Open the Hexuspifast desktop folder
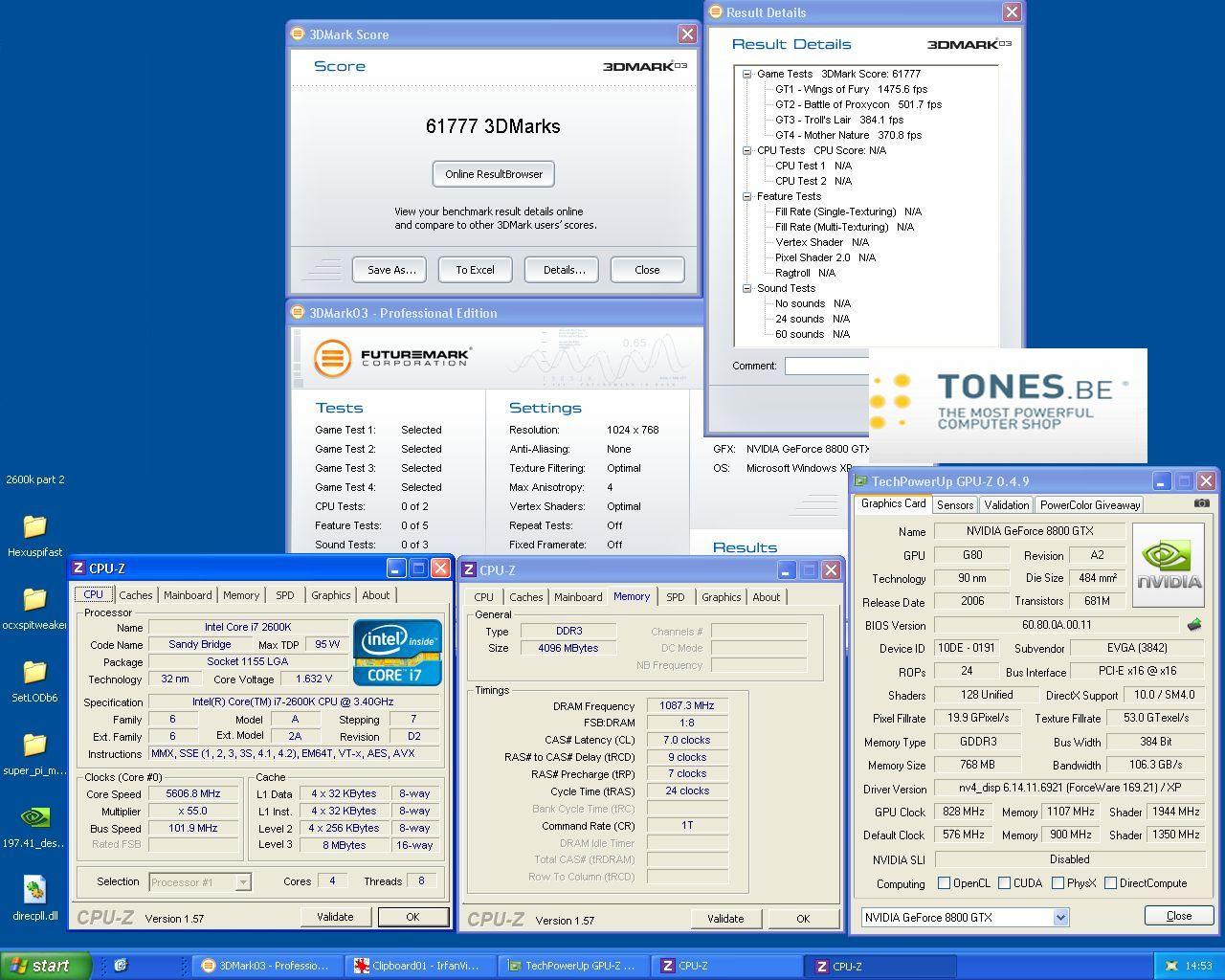 tap(34, 526)
